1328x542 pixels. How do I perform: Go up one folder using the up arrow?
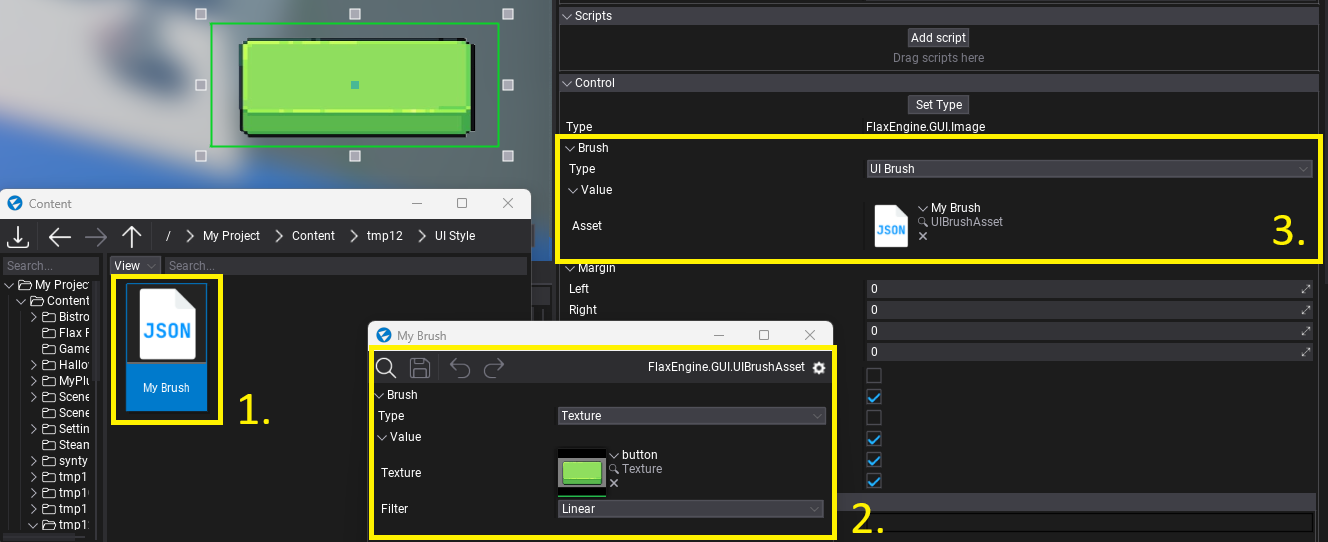[131, 236]
